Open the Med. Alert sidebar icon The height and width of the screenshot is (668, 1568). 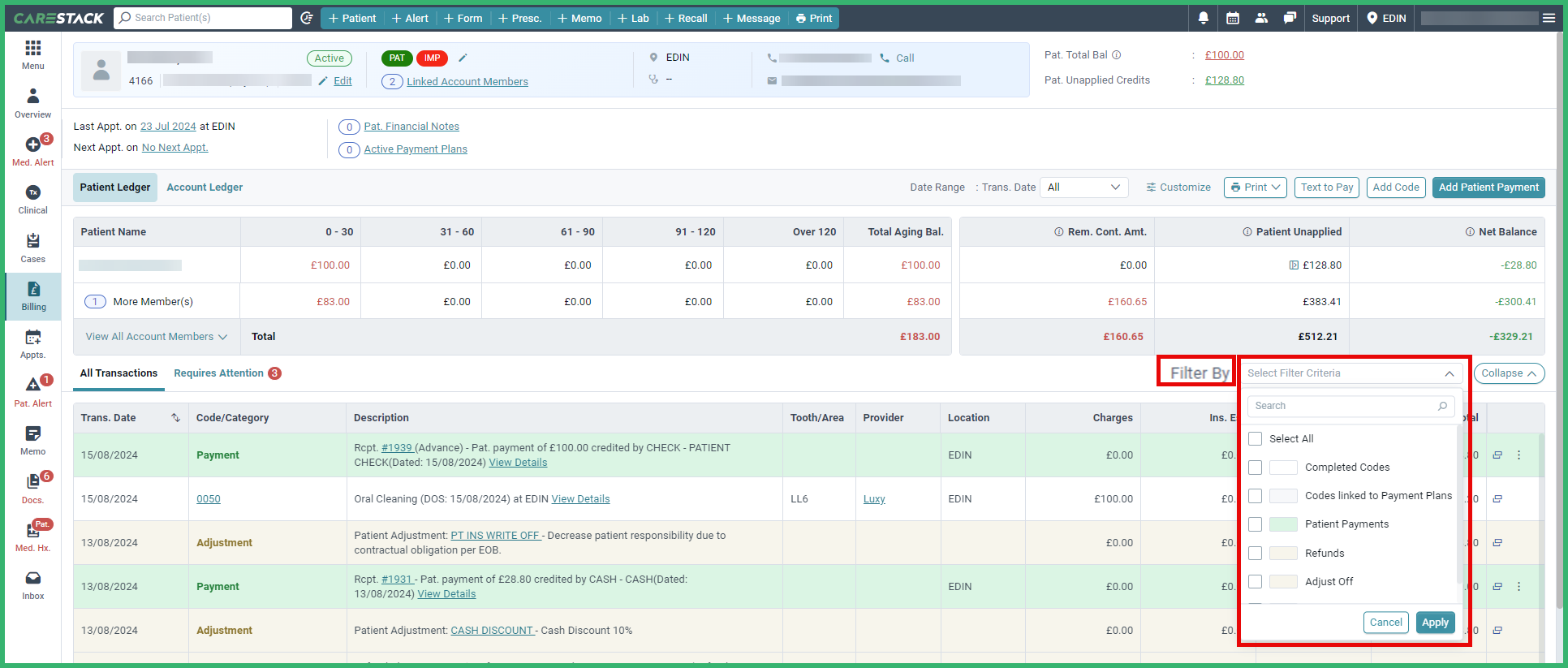coord(33,150)
